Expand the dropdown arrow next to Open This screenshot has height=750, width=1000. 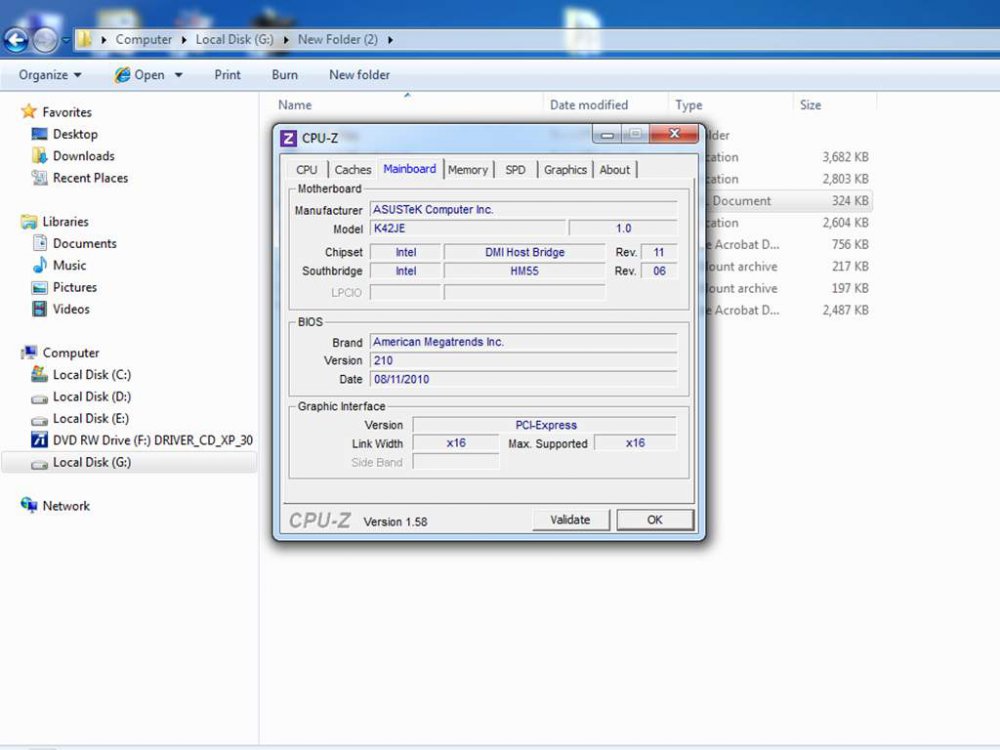[x=179, y=75]
